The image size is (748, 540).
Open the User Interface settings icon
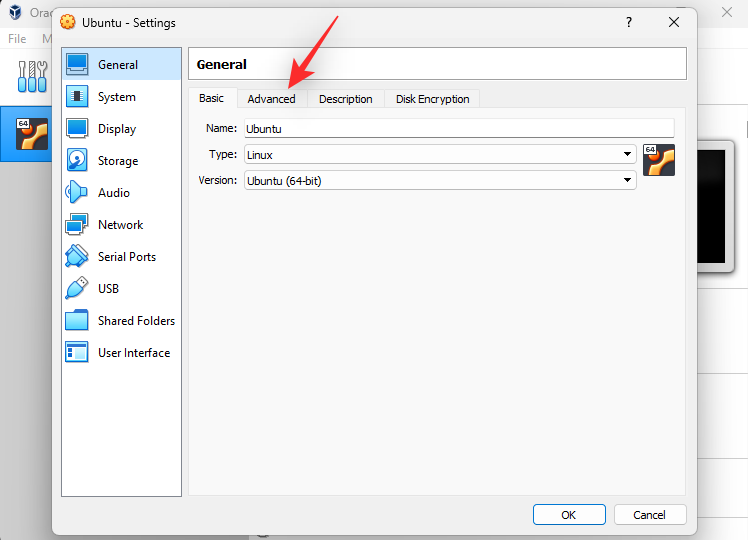[78, 353]
